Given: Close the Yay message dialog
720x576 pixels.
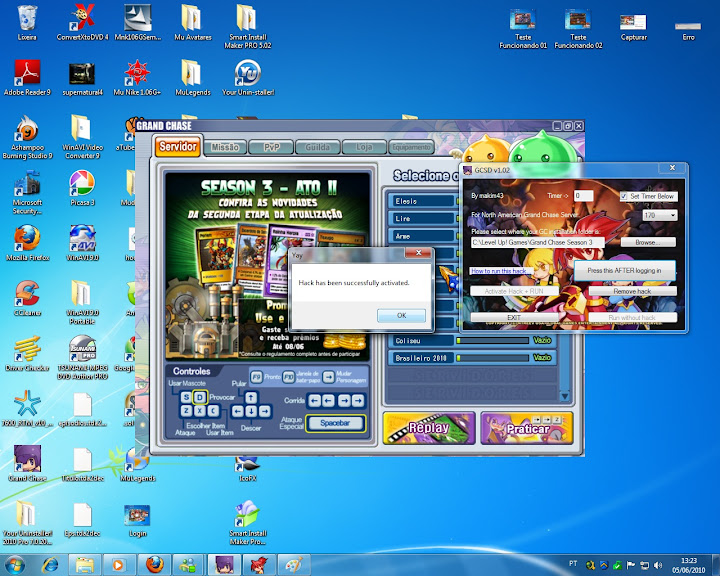Looking at the screenshot, I should pyautogui.click(x=418, y=253).
